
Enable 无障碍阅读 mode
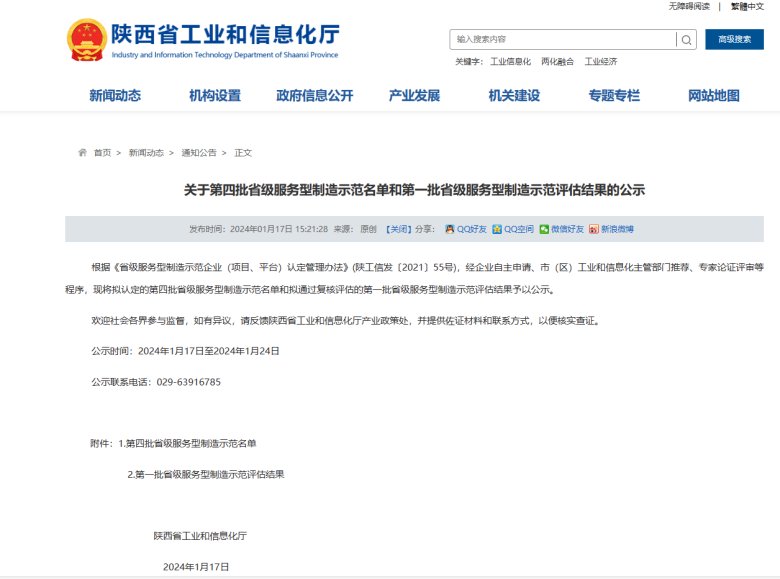click(x=689, y=6)
